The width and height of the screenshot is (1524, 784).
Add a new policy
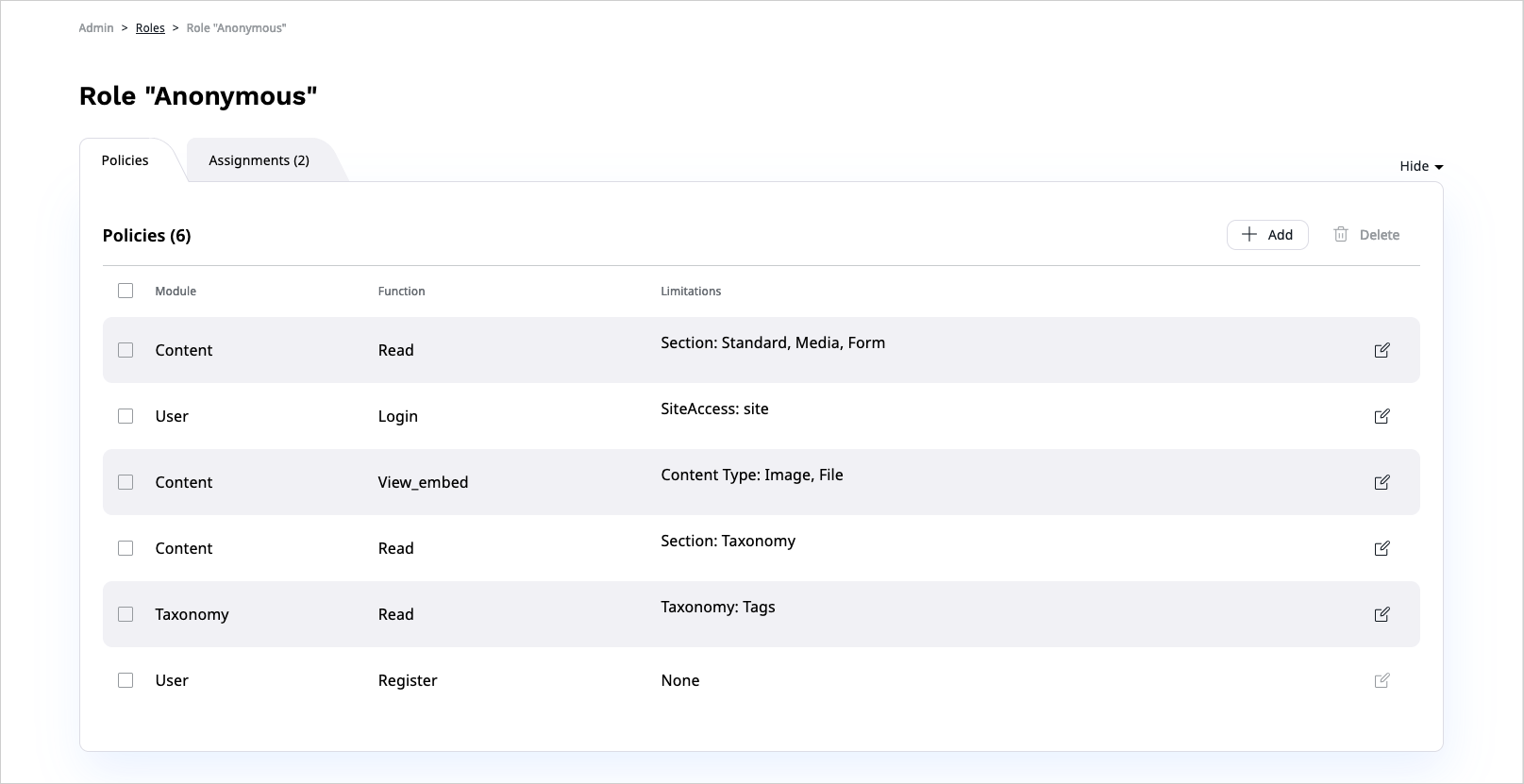click(1266, 235)
